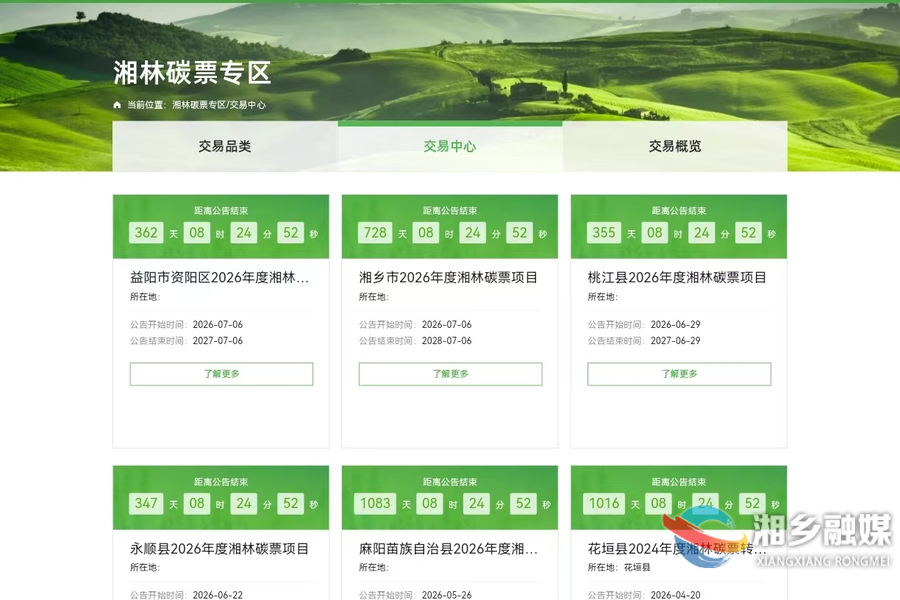Switch to the 交易概览 tab
Viewport: 900px width, 600px height.
675,146
